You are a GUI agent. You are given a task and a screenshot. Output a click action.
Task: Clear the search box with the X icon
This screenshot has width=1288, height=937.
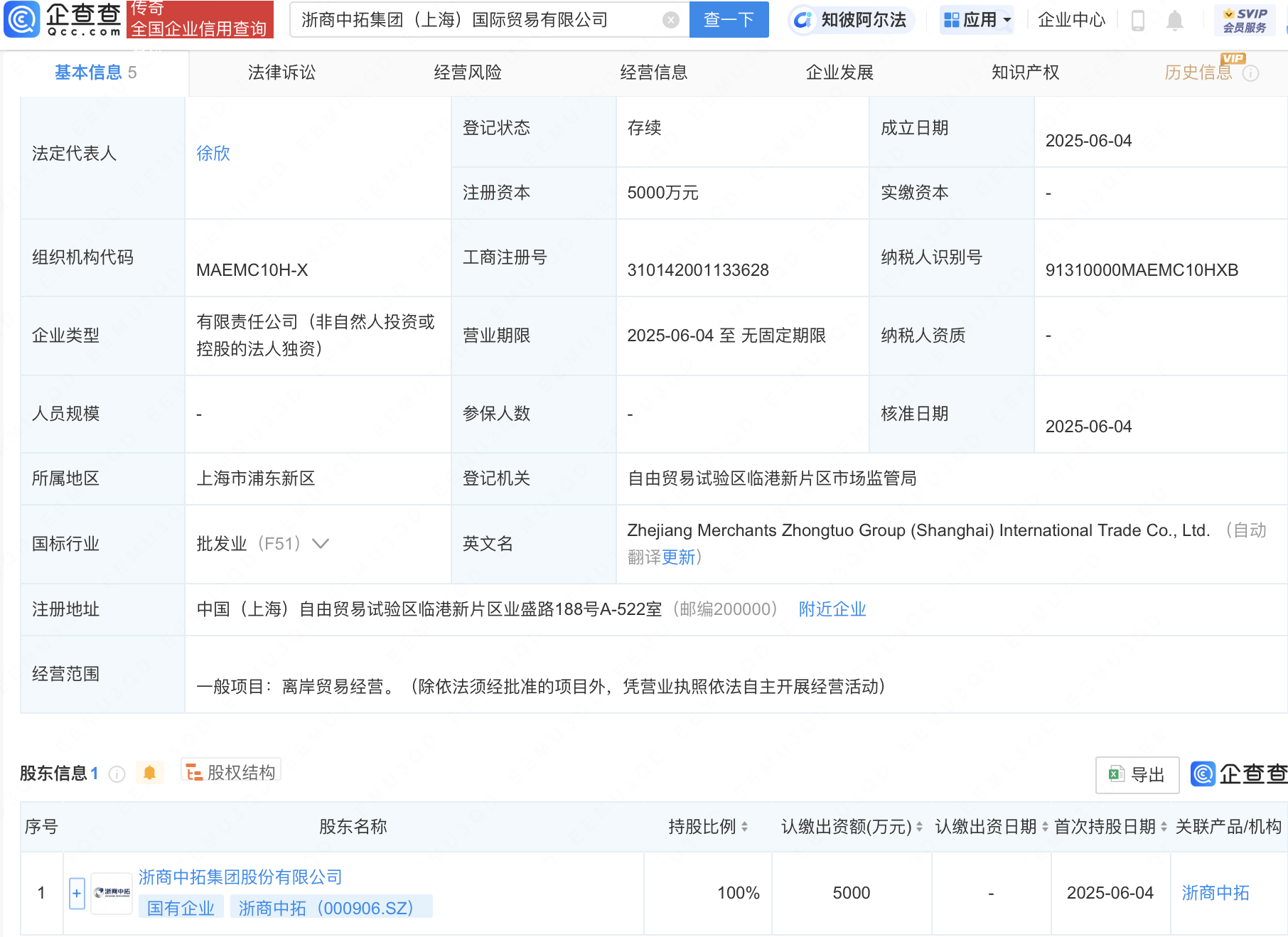click(670, 20)
